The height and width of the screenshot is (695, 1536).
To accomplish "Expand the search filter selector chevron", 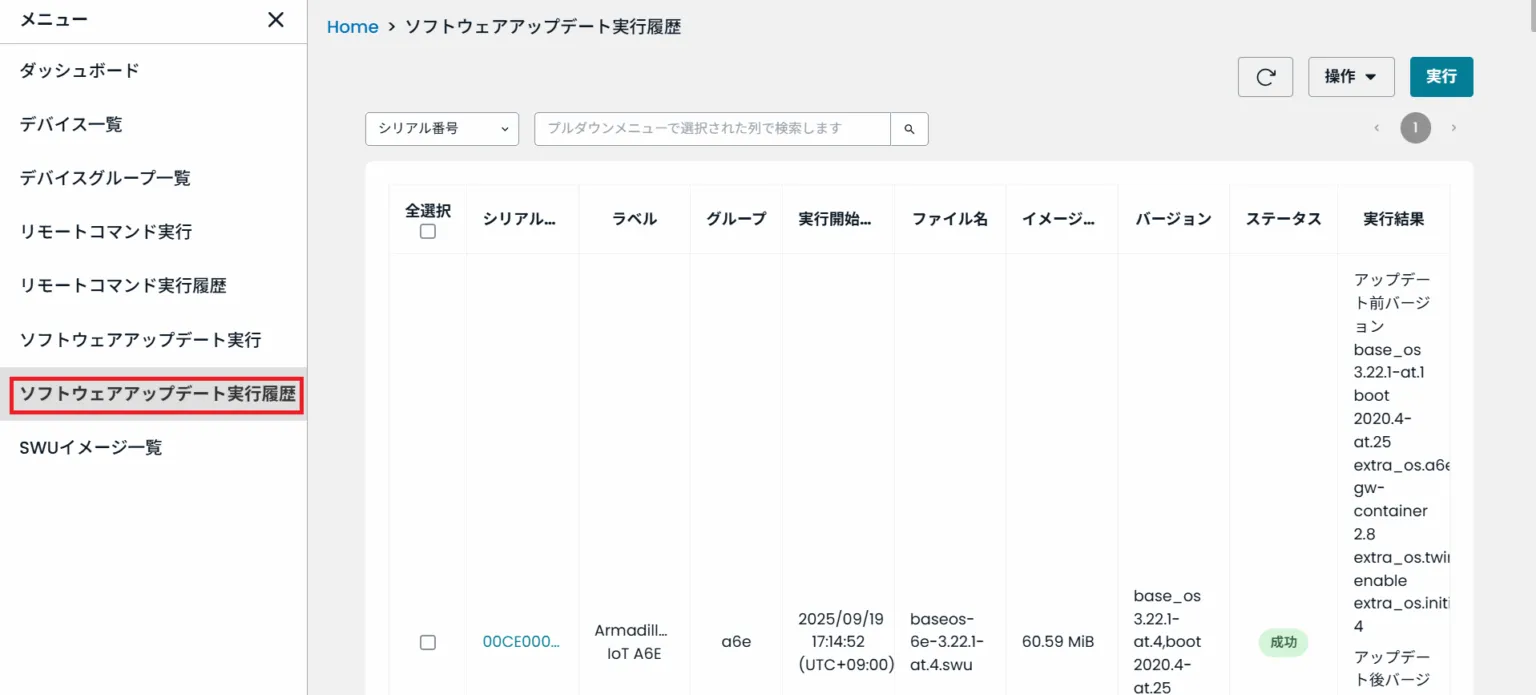I will click(x=505, y=128).
